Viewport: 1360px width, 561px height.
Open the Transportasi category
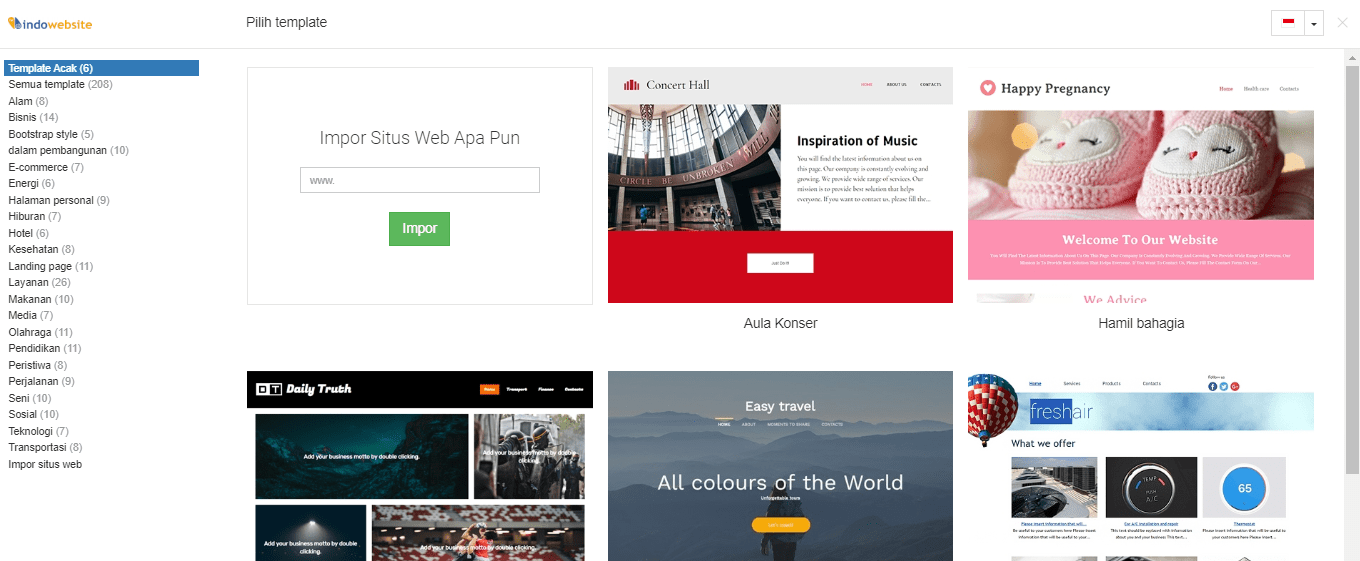pyautogui.click(x=45, y=448)
